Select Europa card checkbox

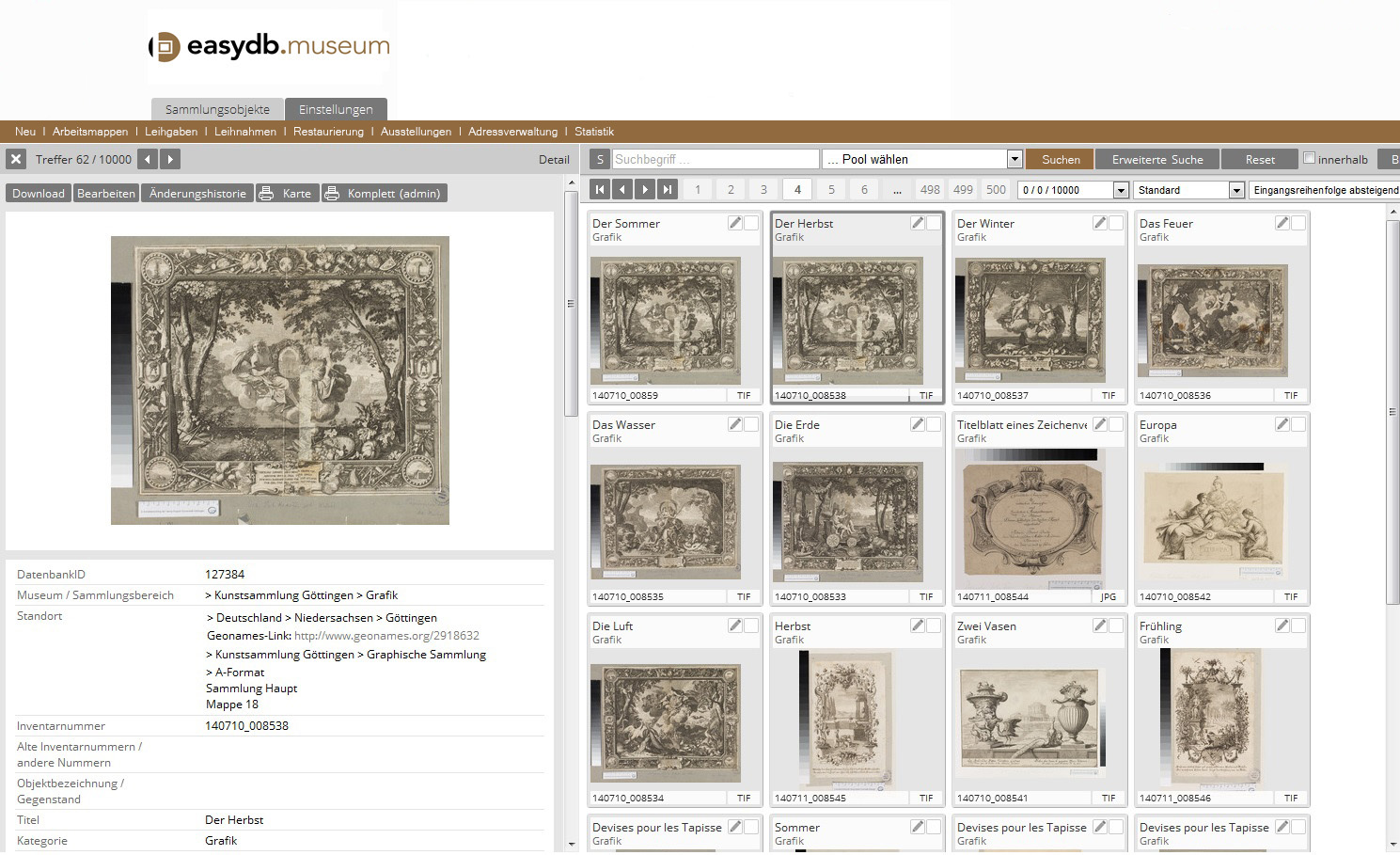click(1298, 424)
